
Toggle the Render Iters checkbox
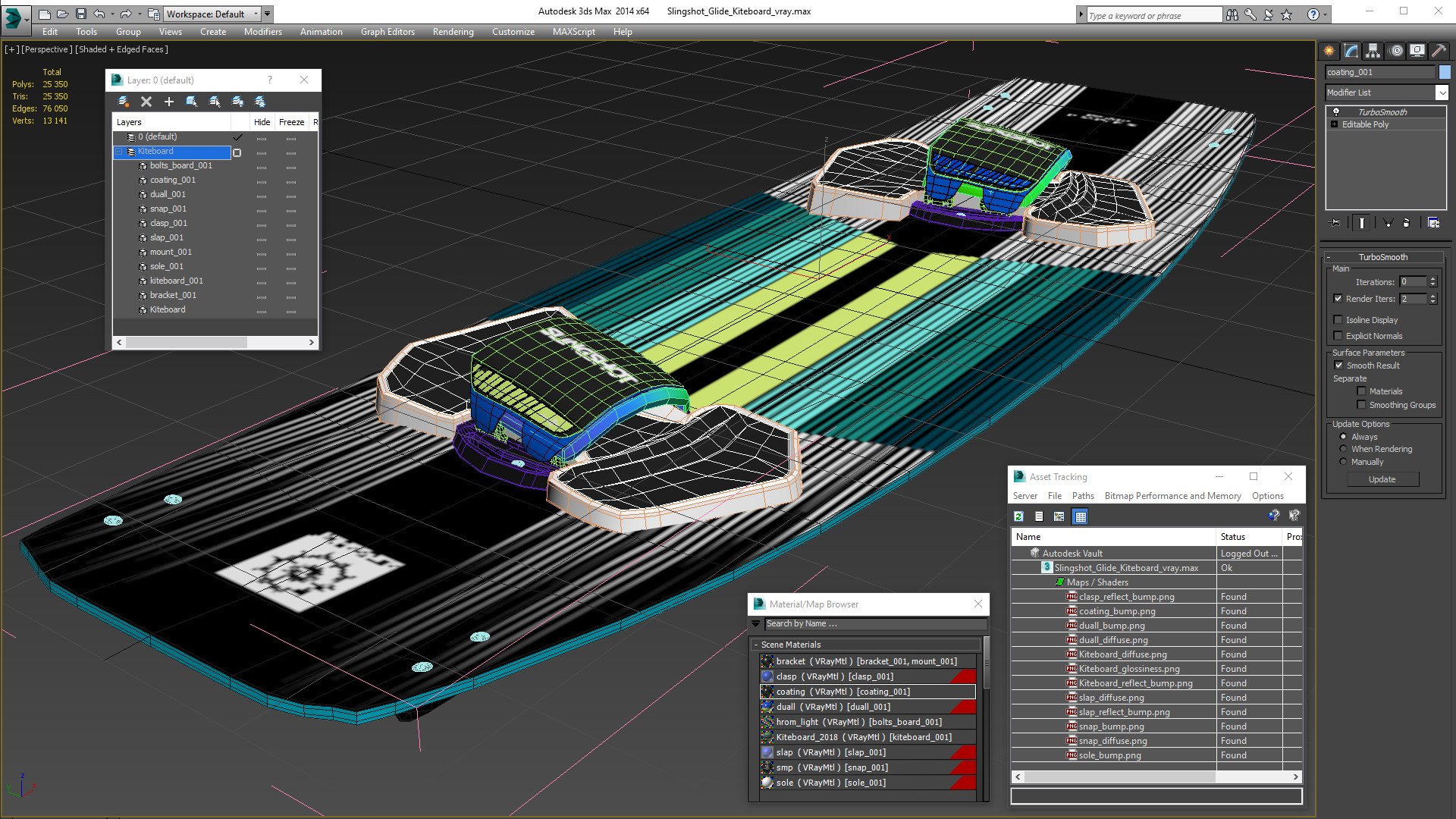coord(1338,299)
